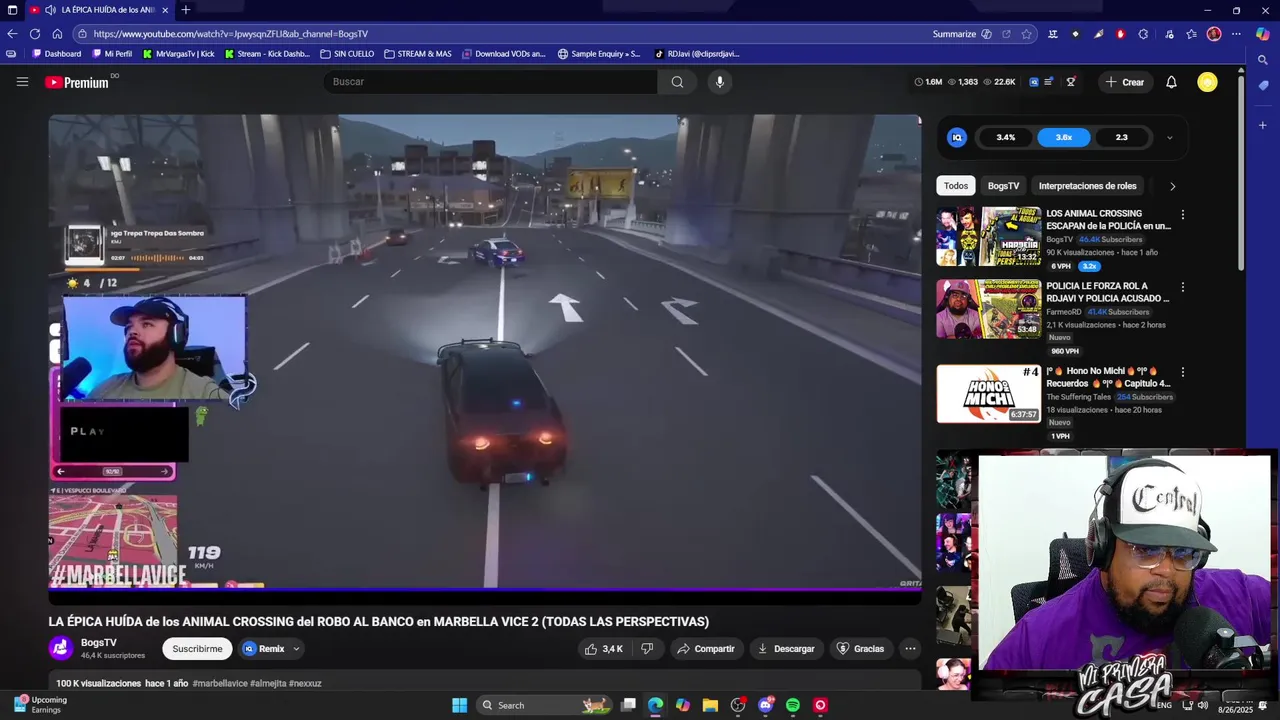Click the Descargar download button

[x=786, y=649]
